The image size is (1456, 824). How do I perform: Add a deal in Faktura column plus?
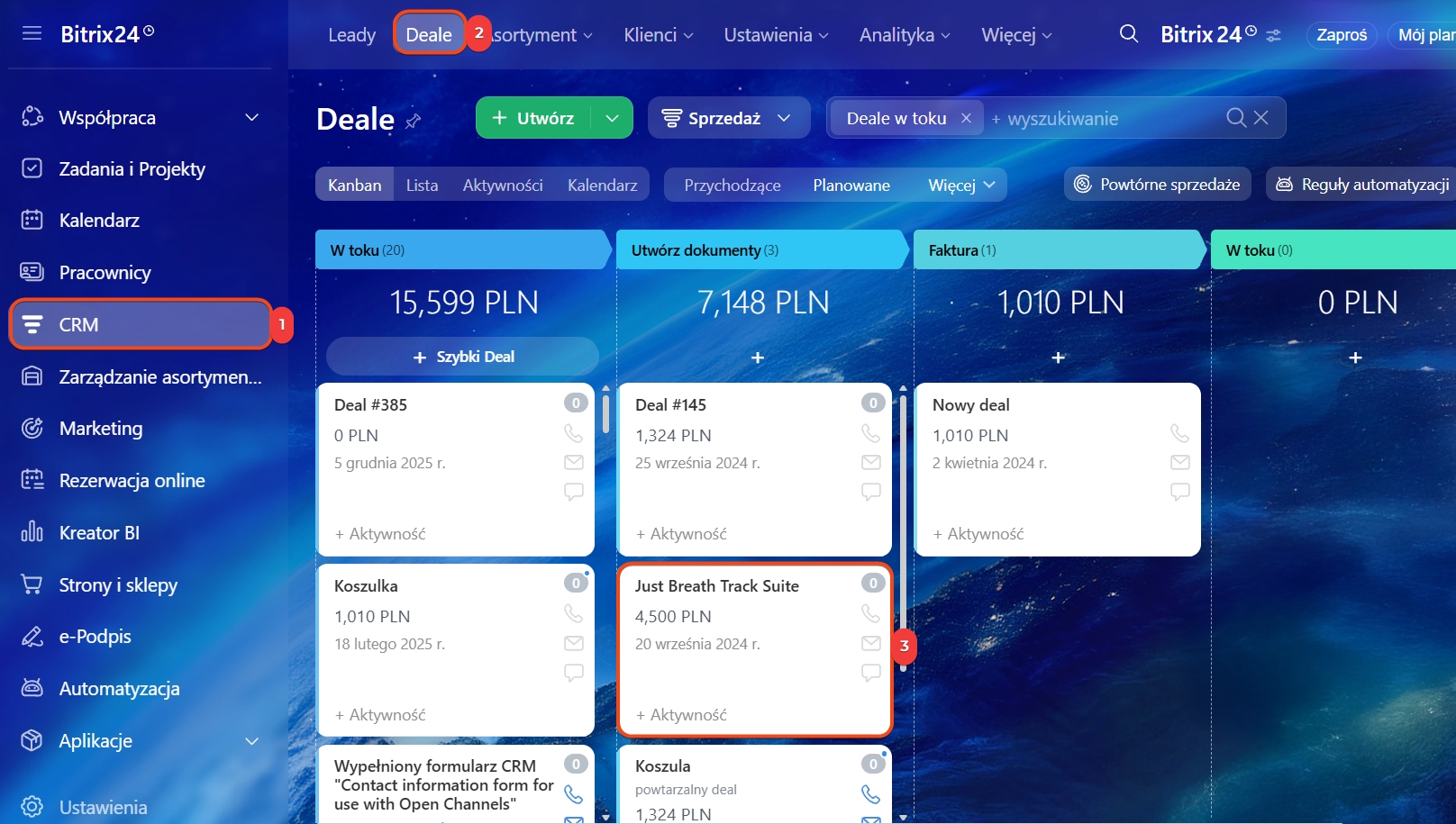point(1058,358)
